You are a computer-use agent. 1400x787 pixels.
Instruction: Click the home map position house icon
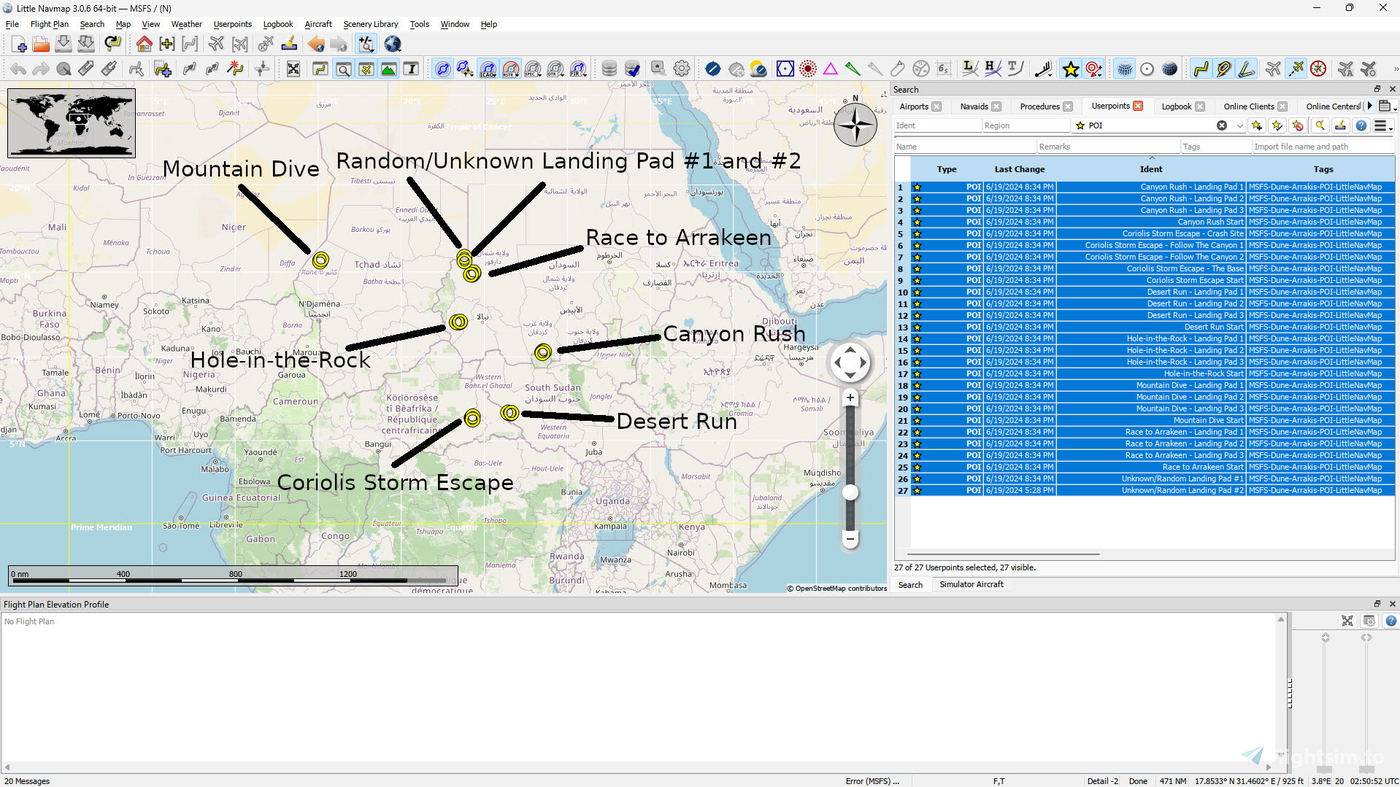143,44
